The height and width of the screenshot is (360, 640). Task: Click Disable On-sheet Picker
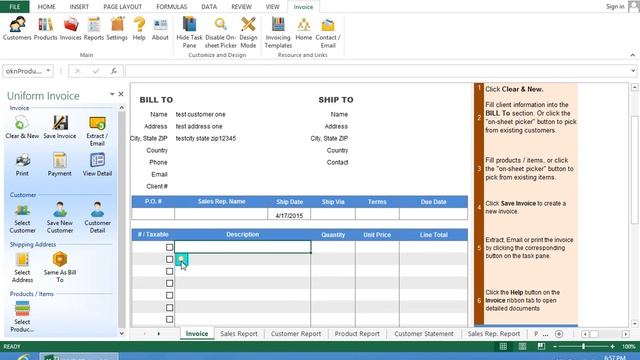coord(220,33)
